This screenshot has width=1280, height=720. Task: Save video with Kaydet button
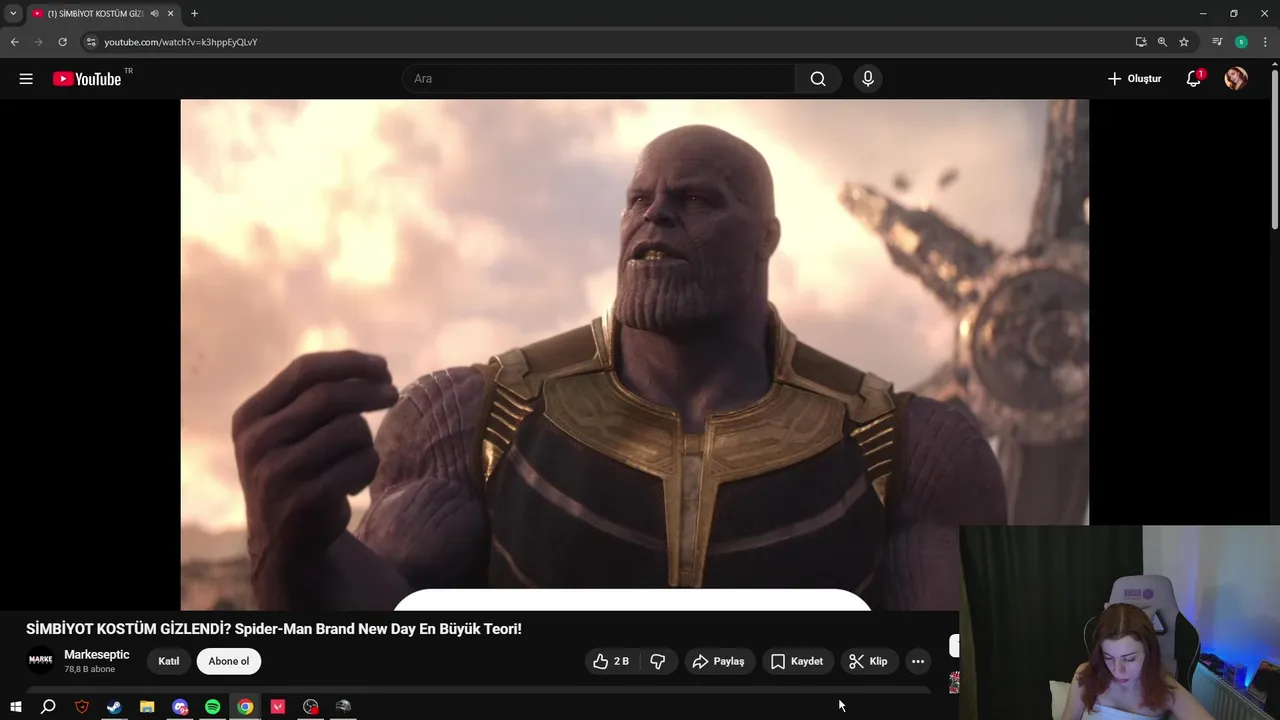click(797, 661)
